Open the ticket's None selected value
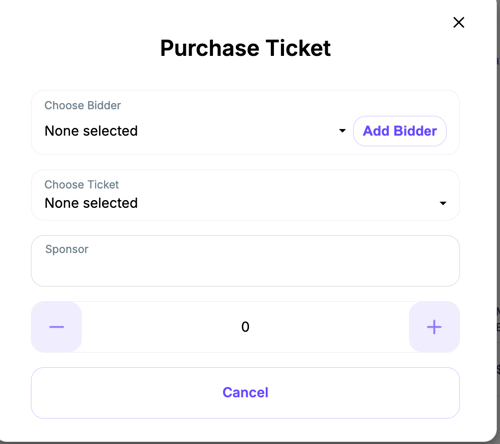This screenshot has height=444, width=500. click(x=91, y=203)
